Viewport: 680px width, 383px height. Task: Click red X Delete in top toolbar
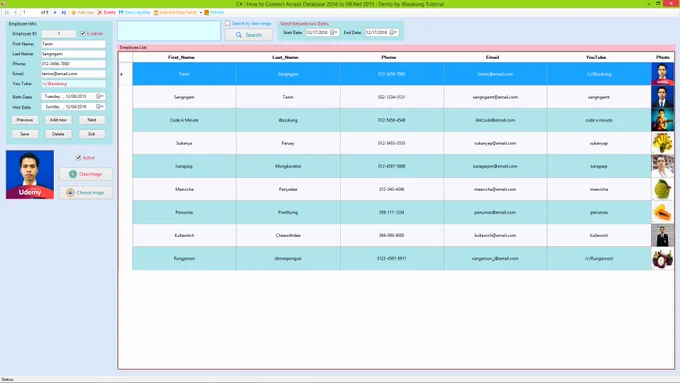(106, 13)
